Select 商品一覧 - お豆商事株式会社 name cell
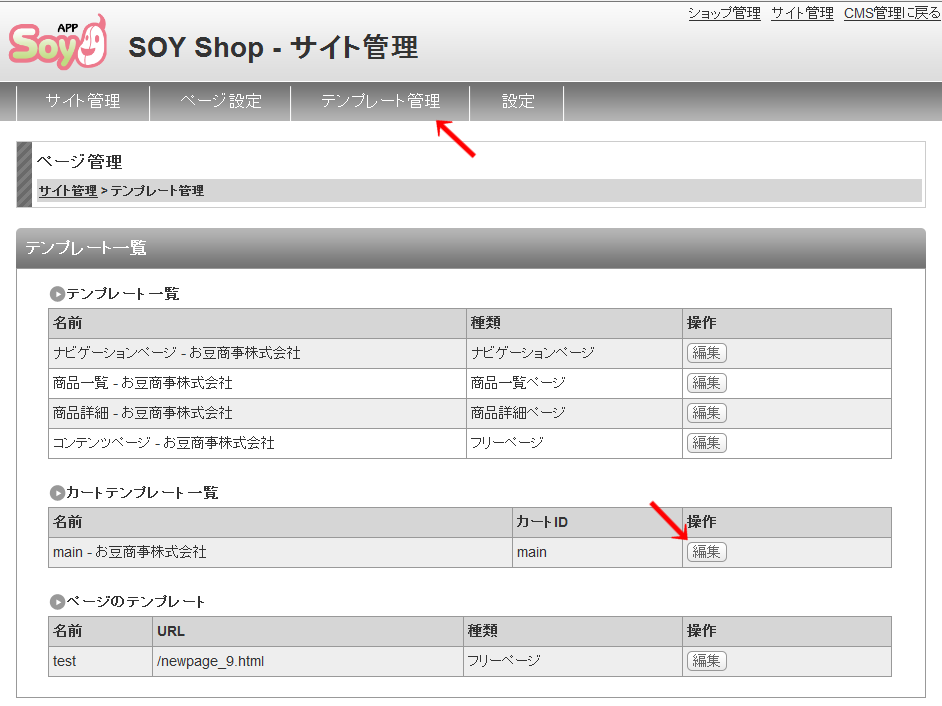 [257, 383]
